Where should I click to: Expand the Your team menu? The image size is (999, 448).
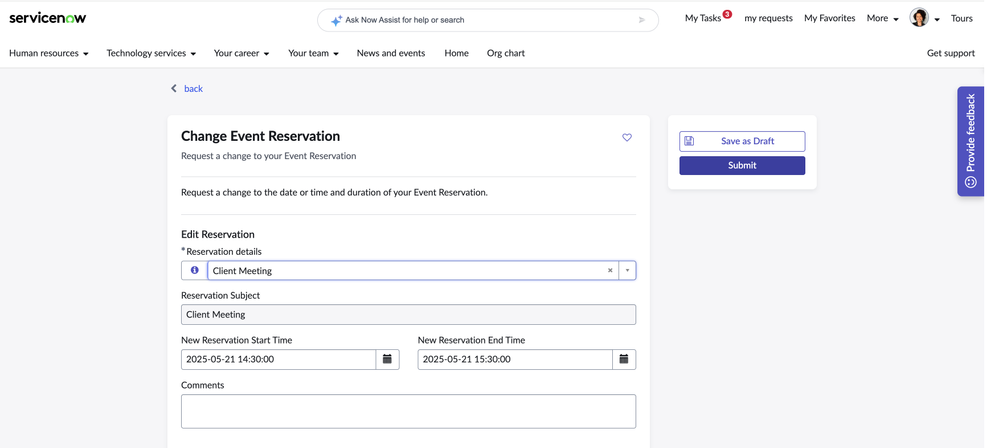coord(313,53)
